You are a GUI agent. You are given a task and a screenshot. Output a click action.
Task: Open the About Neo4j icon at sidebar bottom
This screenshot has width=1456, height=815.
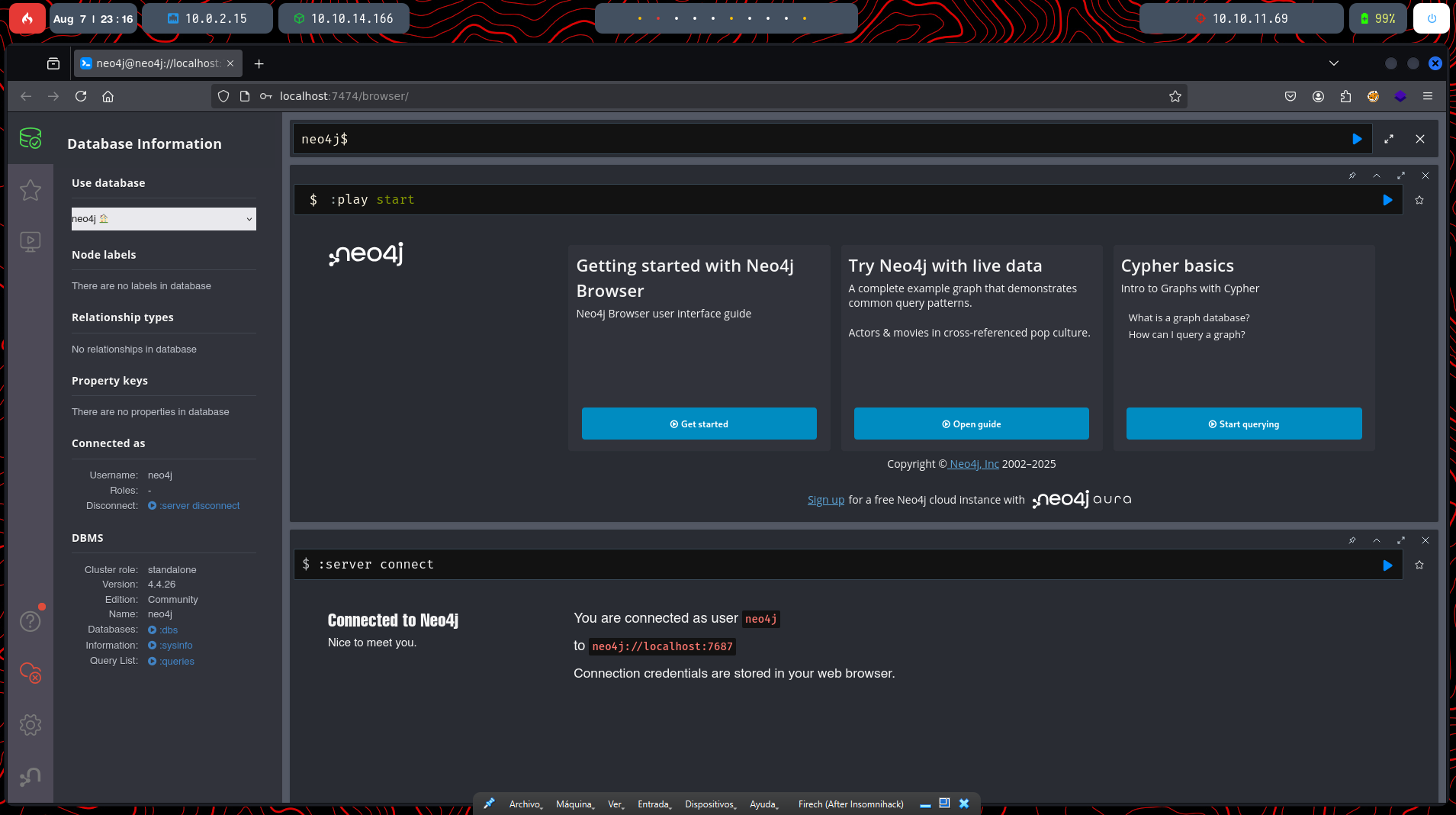tap(31, 777)
